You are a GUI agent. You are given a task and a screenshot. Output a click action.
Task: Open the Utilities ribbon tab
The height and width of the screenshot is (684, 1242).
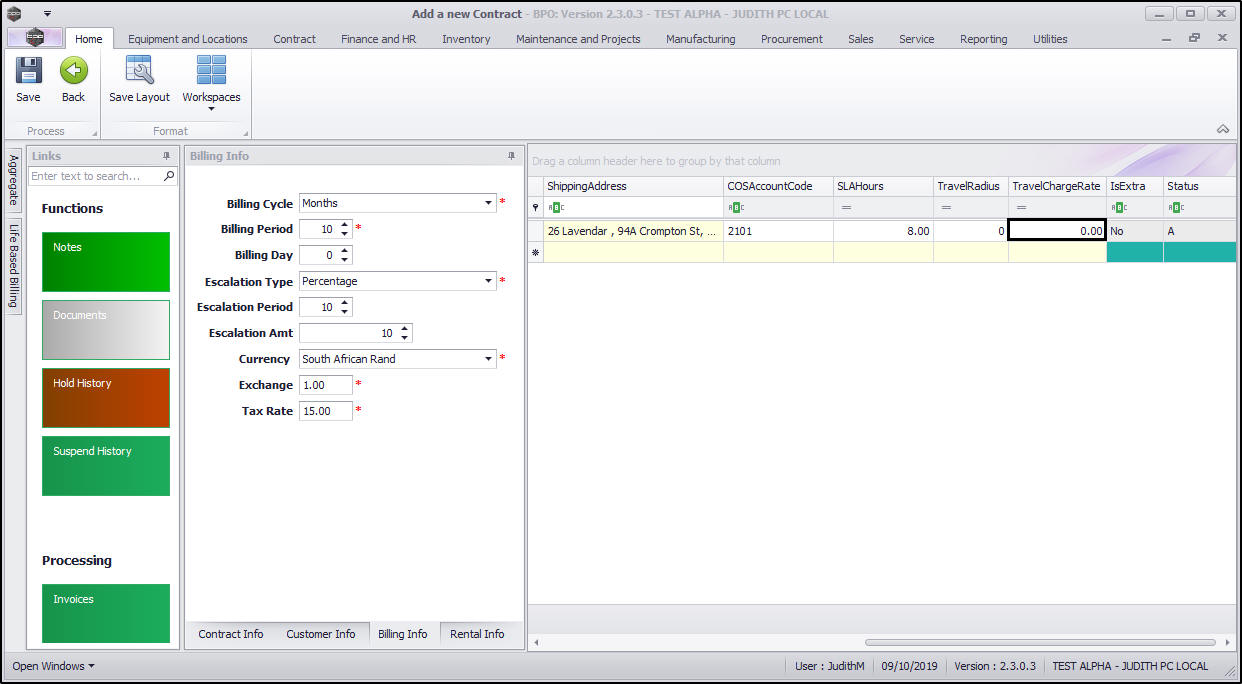point(1050,39)
